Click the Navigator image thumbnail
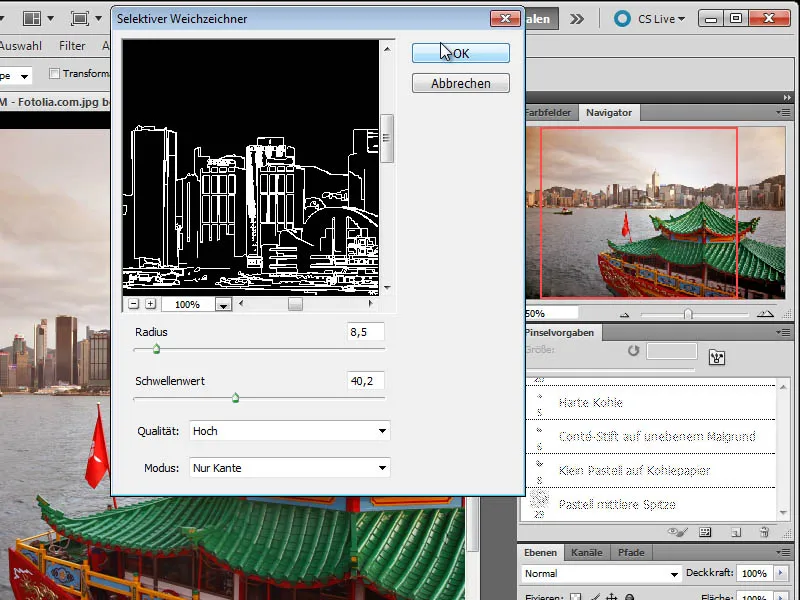This screenshot has height=600, width=800. pyautogui.click(x=656, y=212)
